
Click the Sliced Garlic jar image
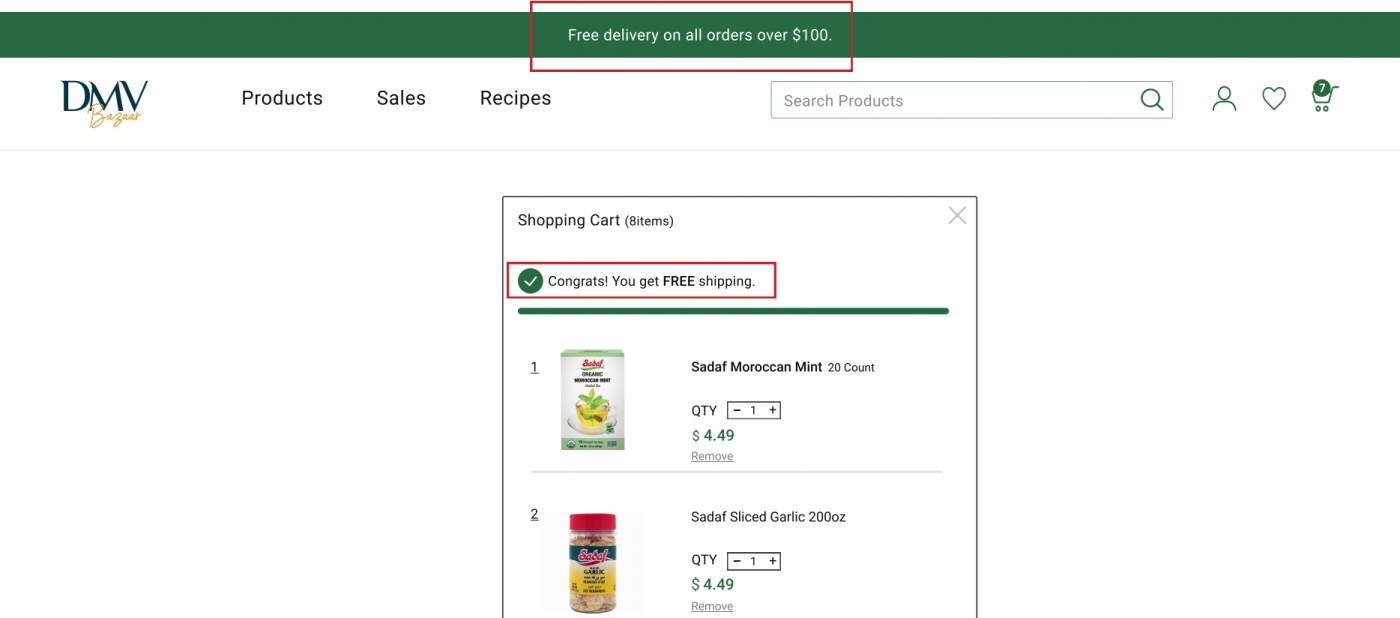[592, 562]
